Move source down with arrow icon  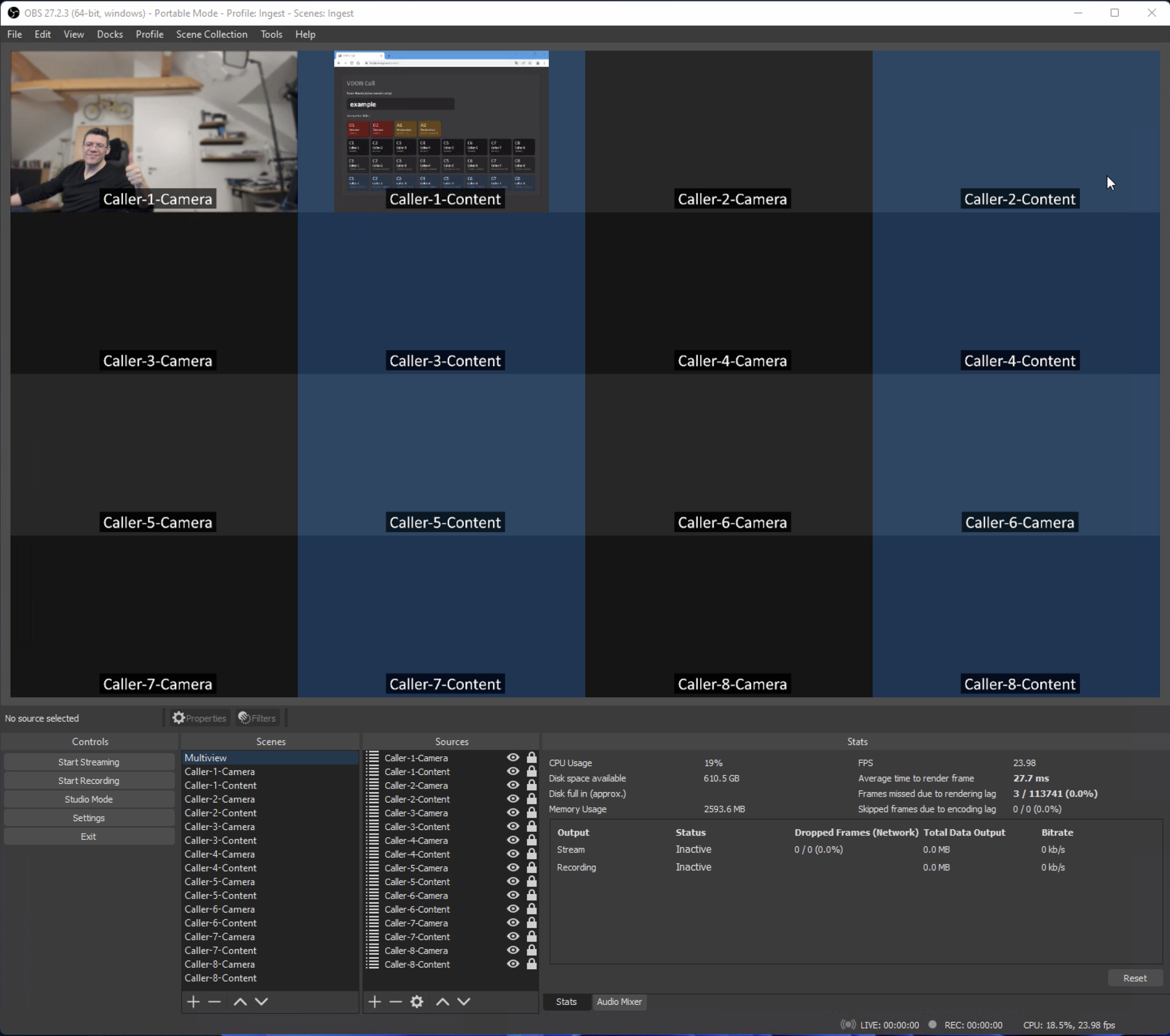pos(464,1002)
